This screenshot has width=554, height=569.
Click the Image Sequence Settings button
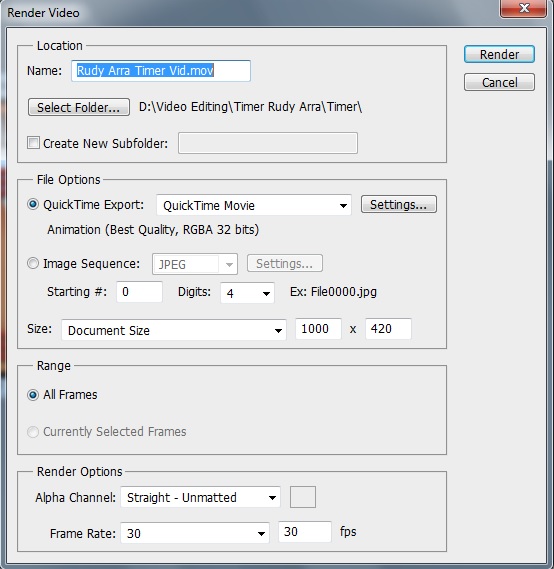tap(284, 263)
